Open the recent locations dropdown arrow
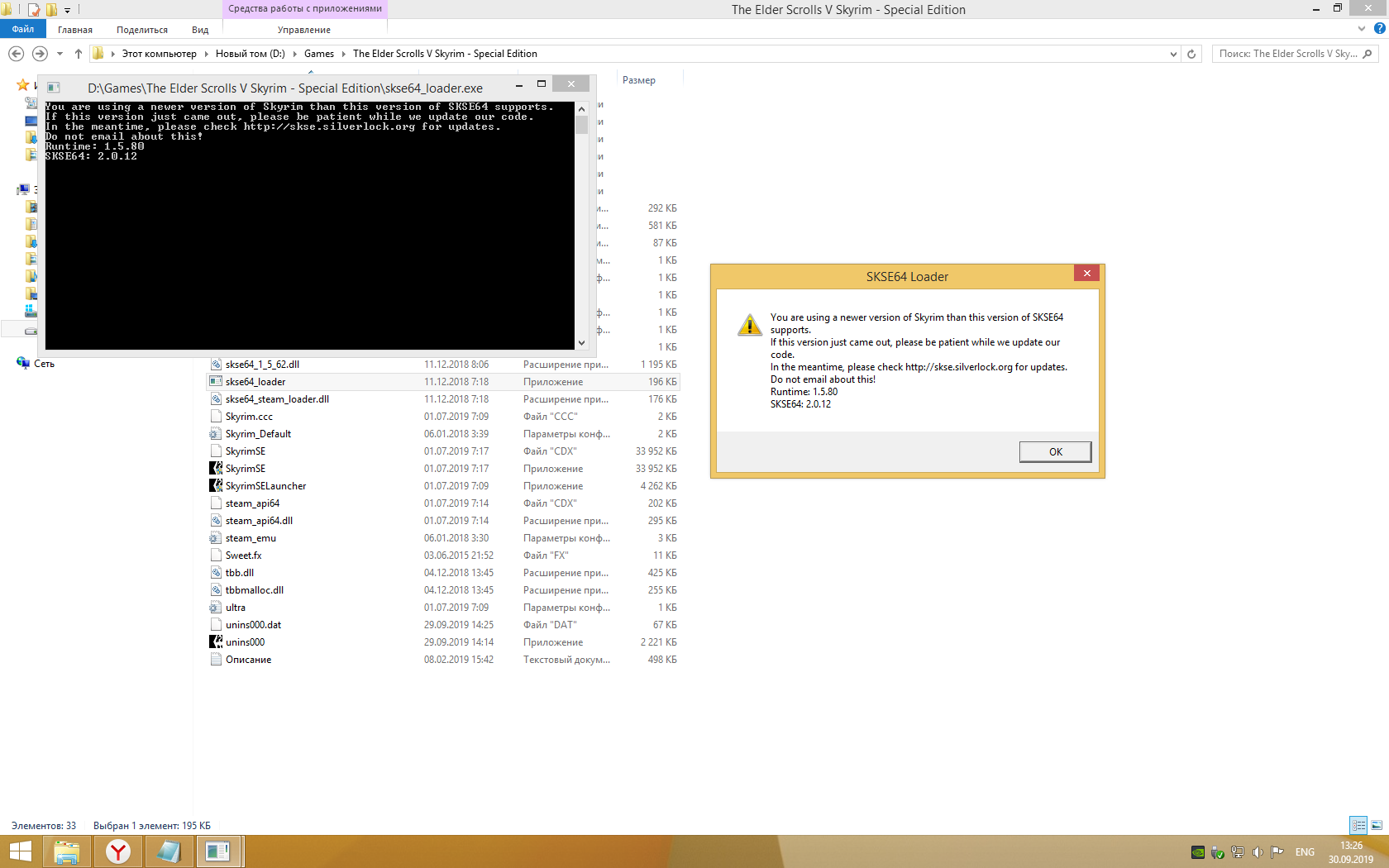This screenshot has height=868, width=1389. (60, 54)
